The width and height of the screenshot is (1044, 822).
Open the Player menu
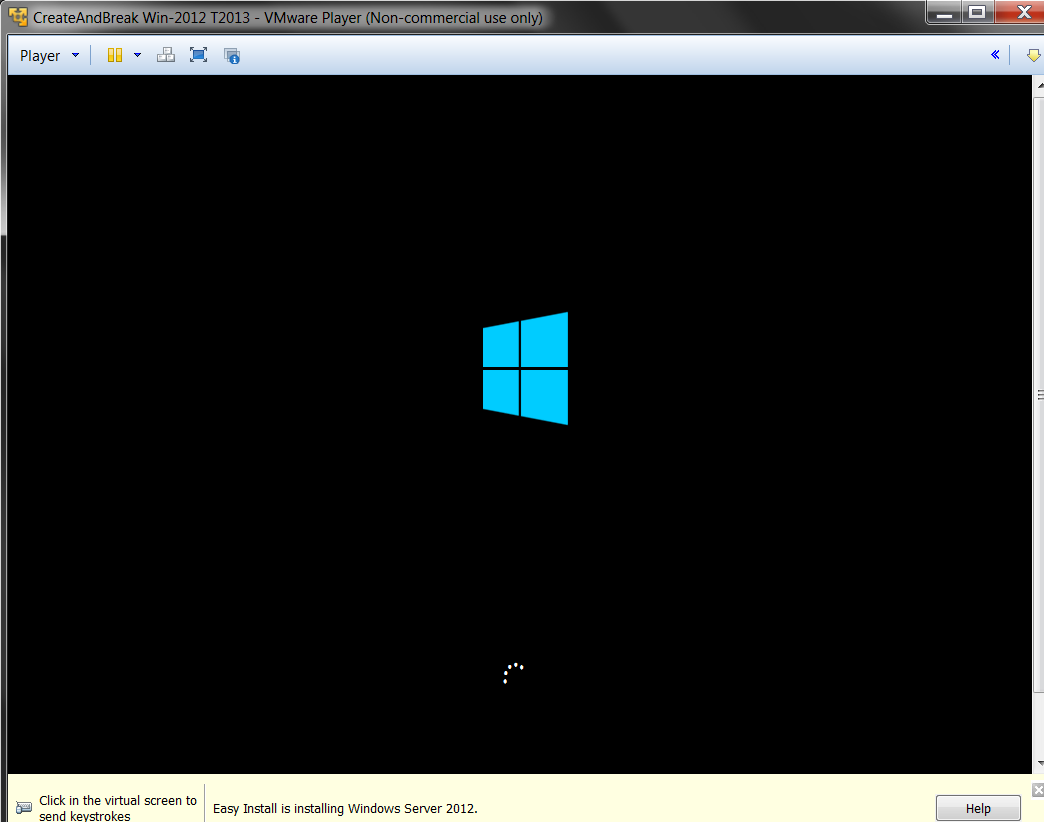[40, 56]
